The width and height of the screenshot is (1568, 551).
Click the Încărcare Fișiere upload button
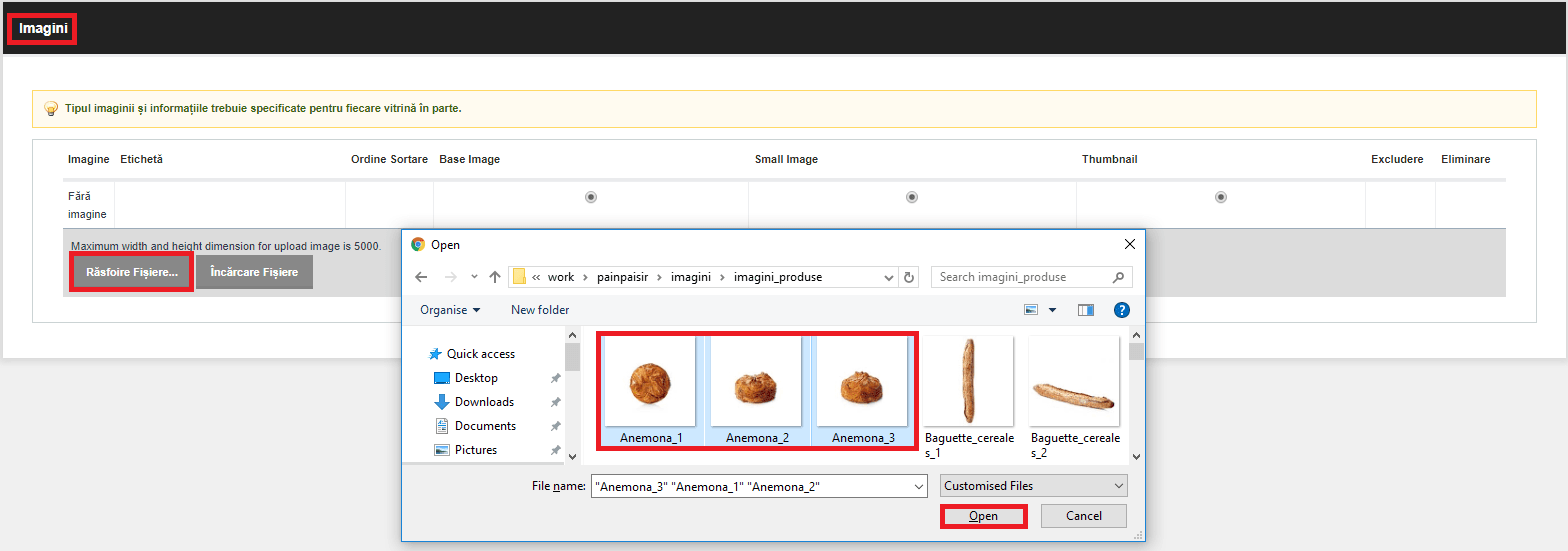tap(254, 272)
